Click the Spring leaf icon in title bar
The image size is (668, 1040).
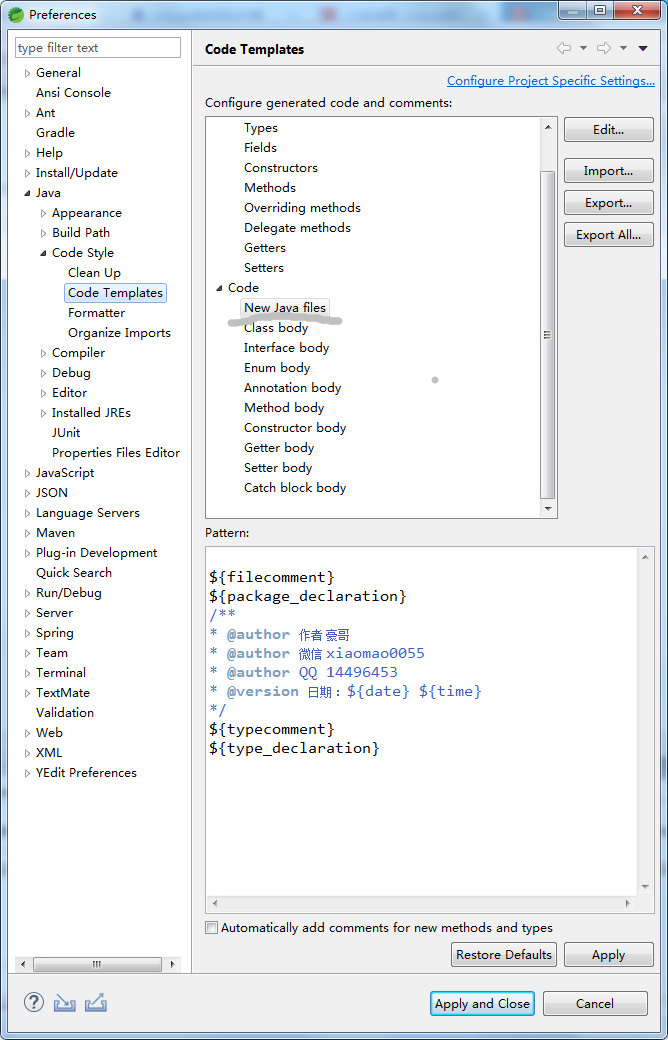(x=15, y=14)
